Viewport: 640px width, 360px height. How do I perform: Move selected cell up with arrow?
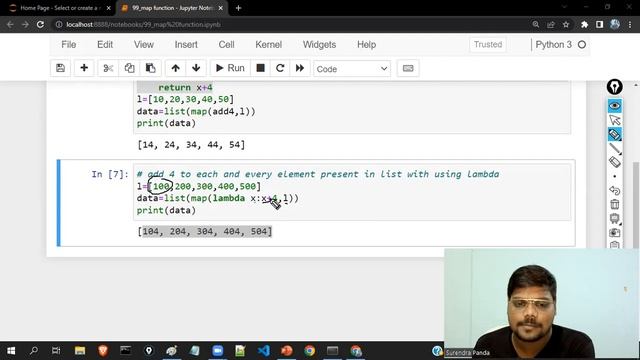[176, 68]
